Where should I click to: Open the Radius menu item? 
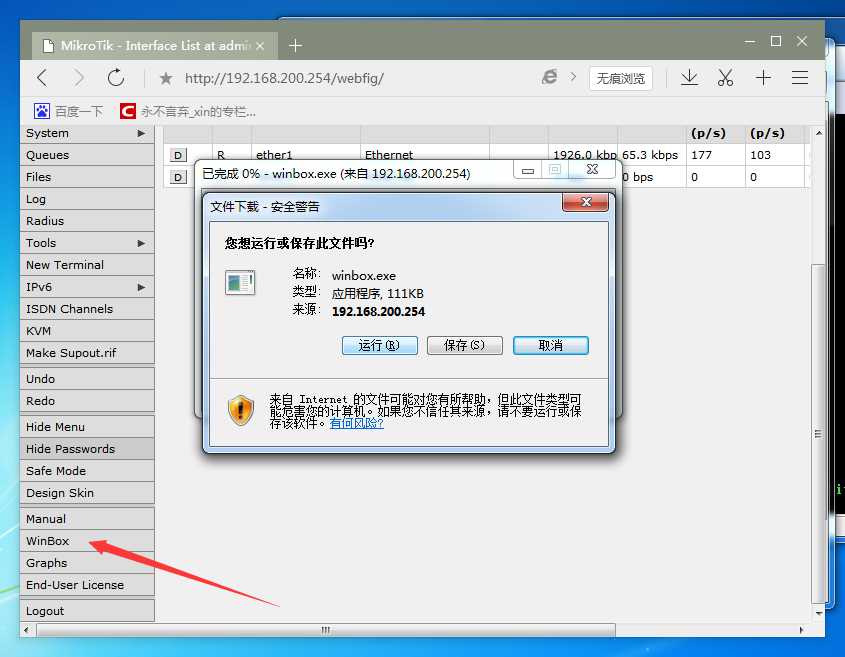[x=87, y=221]
